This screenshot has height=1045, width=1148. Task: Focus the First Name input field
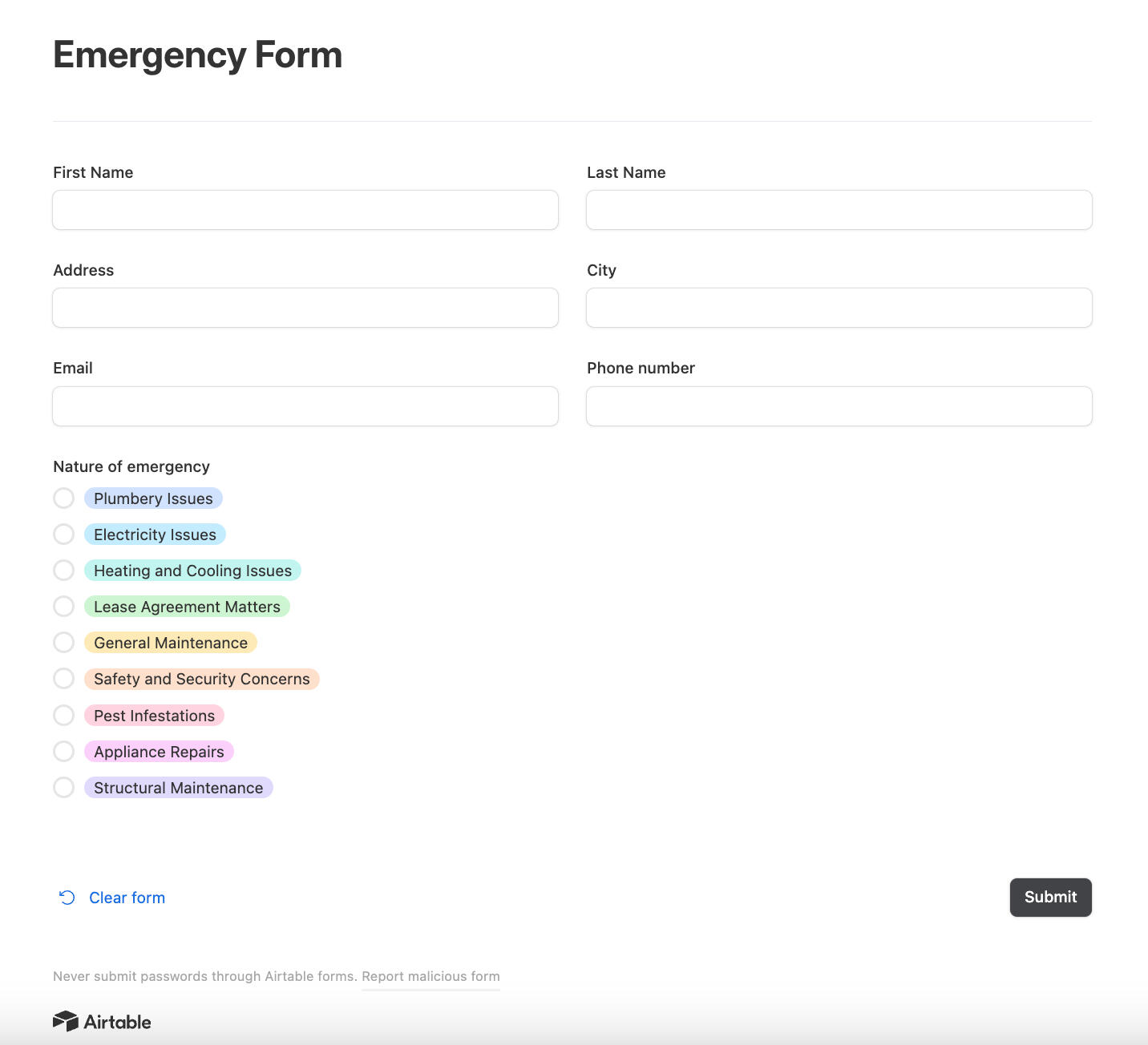click(x=305, y=210)
